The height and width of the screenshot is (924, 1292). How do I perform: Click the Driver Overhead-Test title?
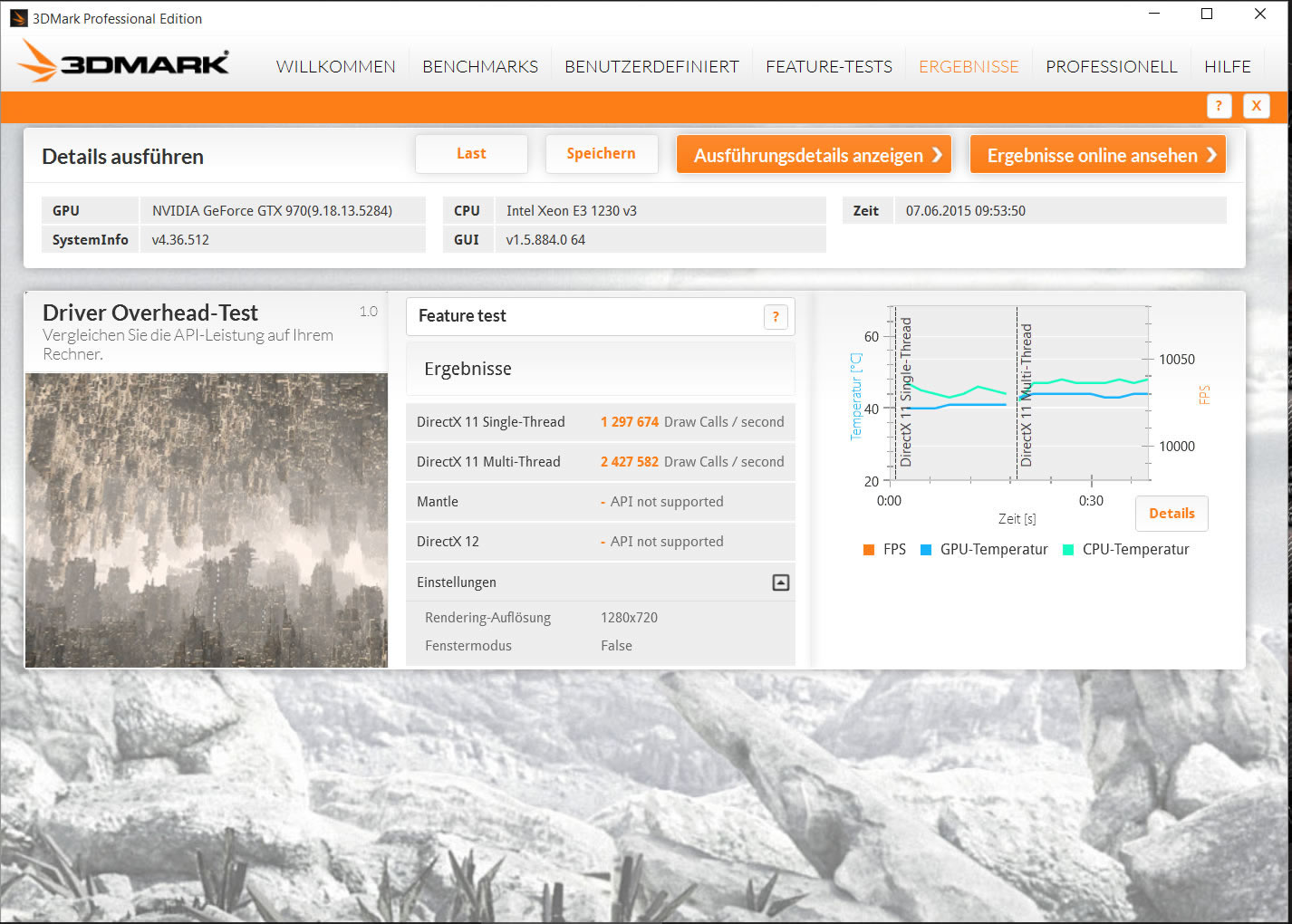point(150,313)
